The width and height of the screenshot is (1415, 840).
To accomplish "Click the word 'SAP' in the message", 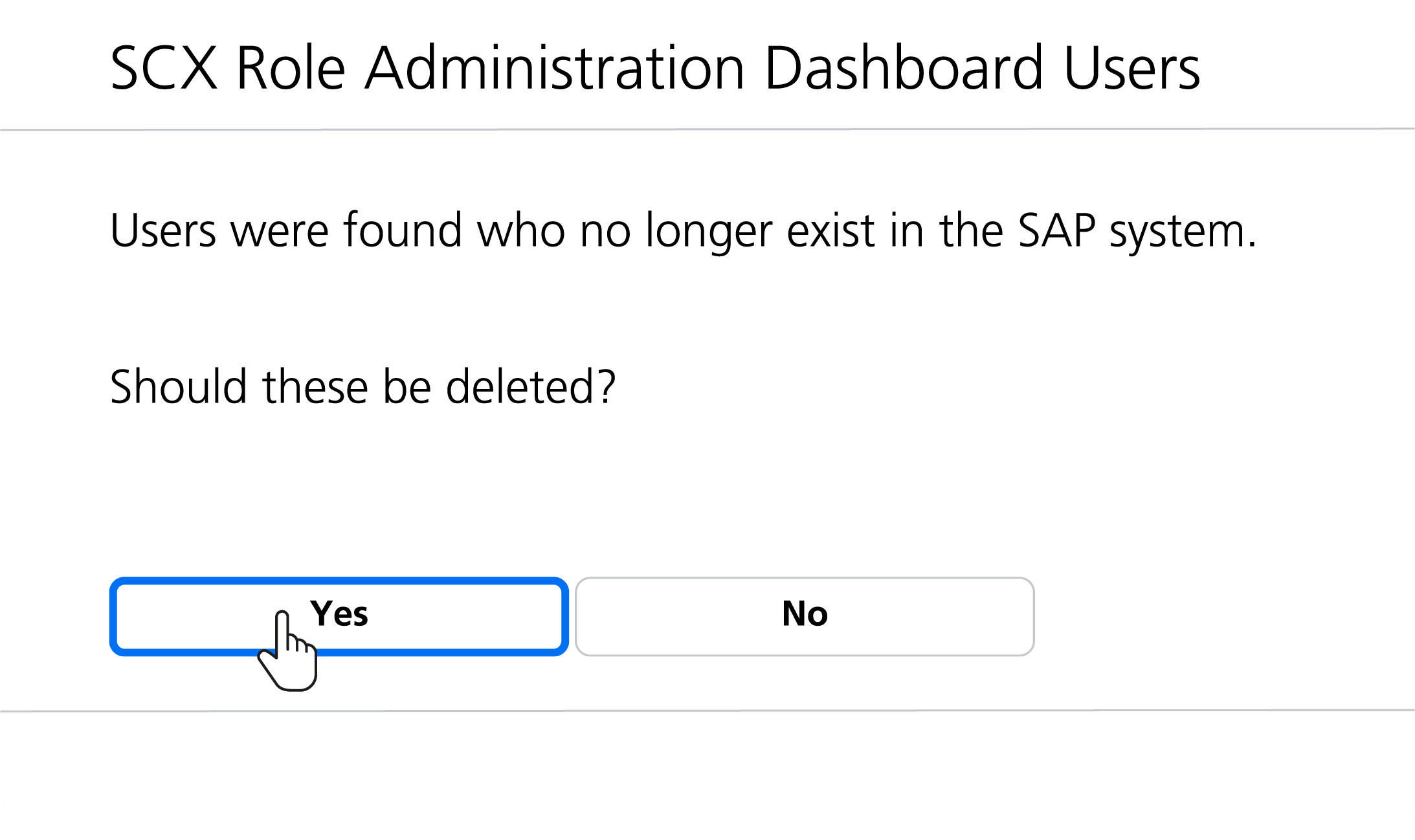I will coord(1056,231).
